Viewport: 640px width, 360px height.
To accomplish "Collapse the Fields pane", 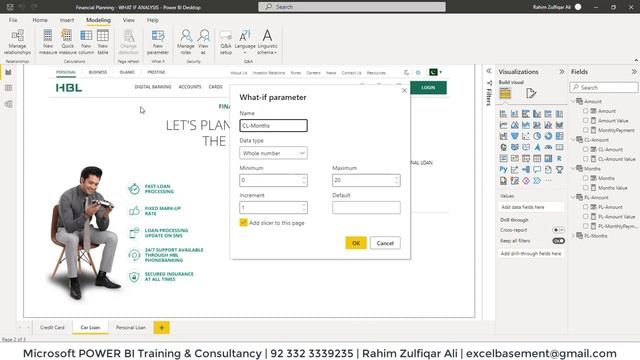I will coord(634,71).
